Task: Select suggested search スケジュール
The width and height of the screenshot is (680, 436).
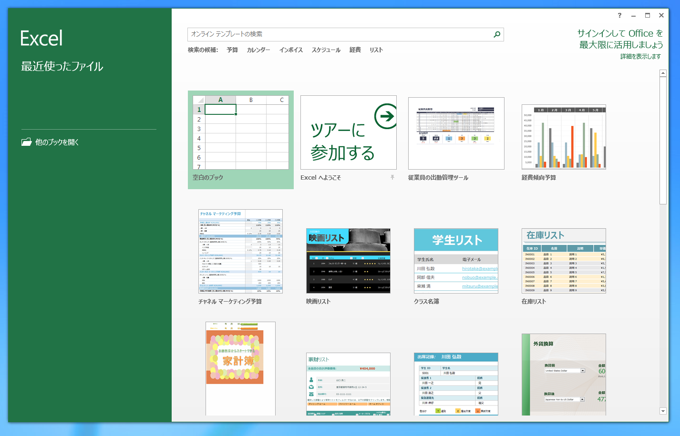Action: pos(326,50)
